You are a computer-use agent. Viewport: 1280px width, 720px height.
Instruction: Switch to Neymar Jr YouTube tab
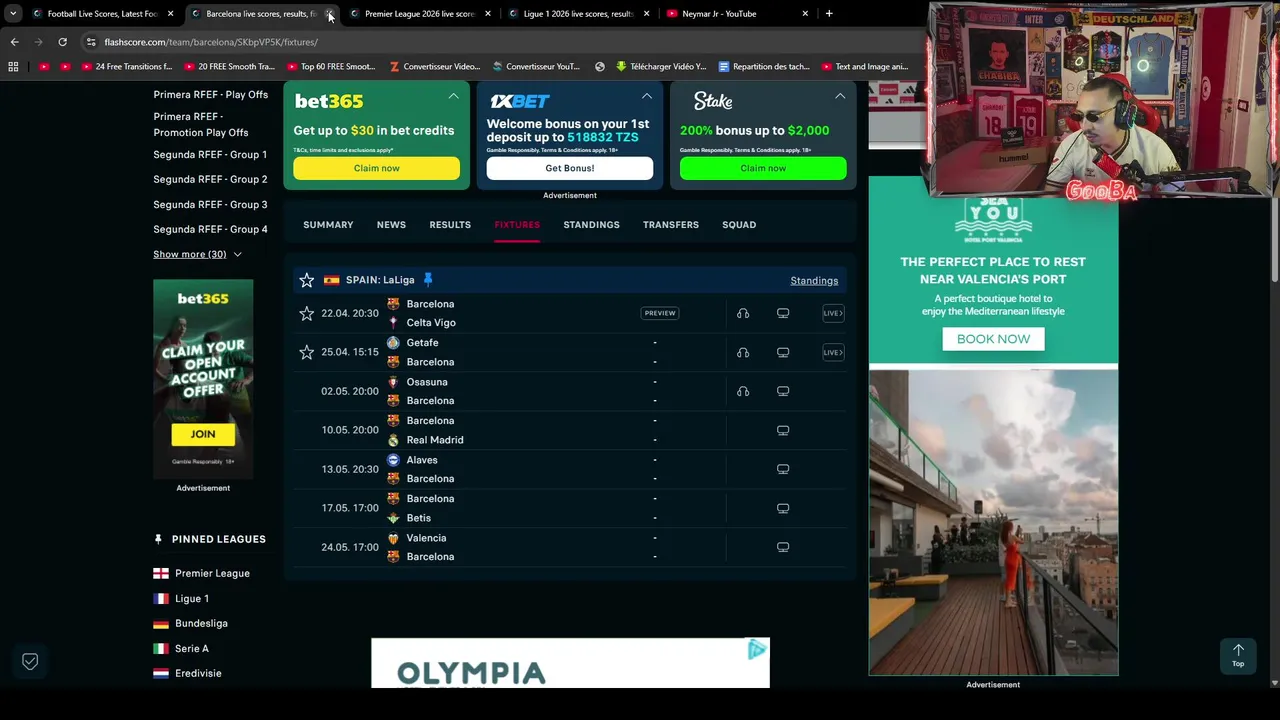click(737, 14)
